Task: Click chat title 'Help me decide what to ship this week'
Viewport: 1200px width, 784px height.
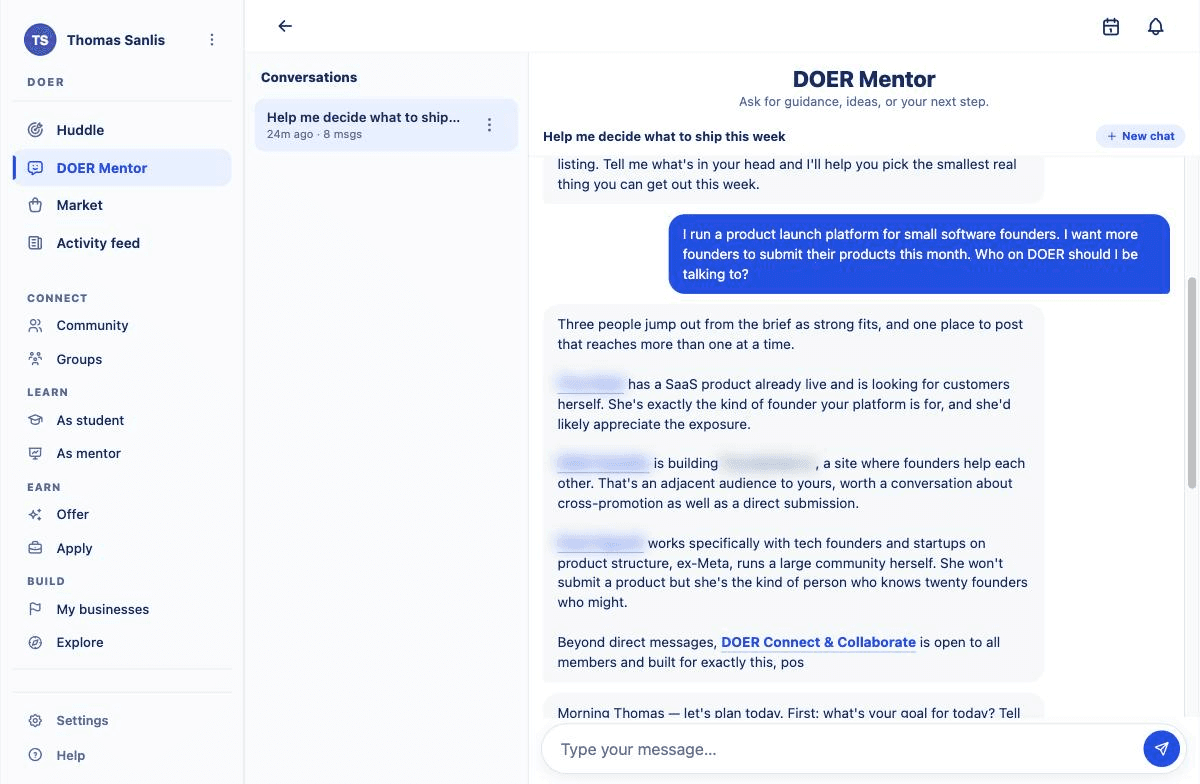Action: (x=664, y=136)
